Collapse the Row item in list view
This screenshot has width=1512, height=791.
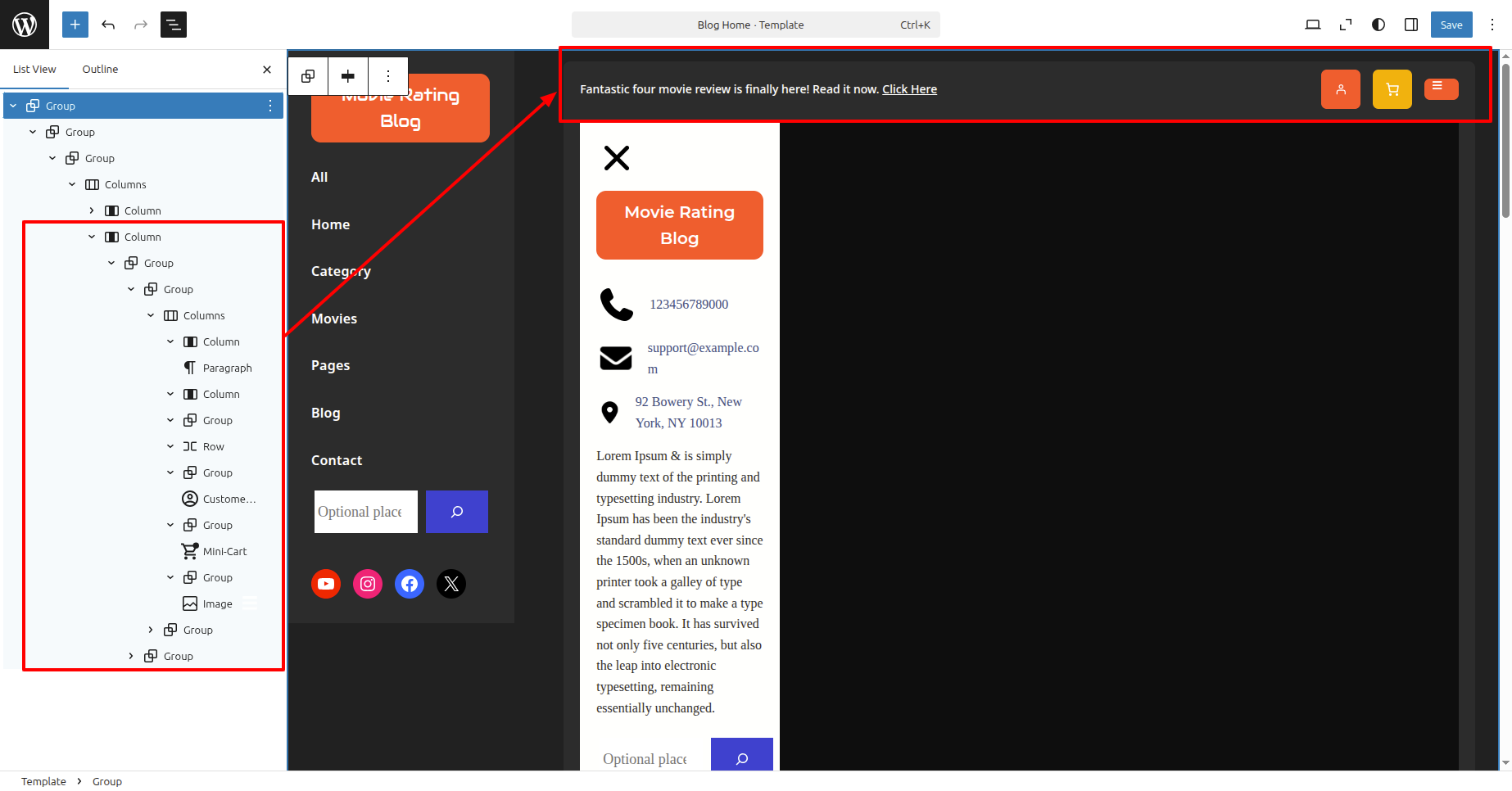point(170,446)
